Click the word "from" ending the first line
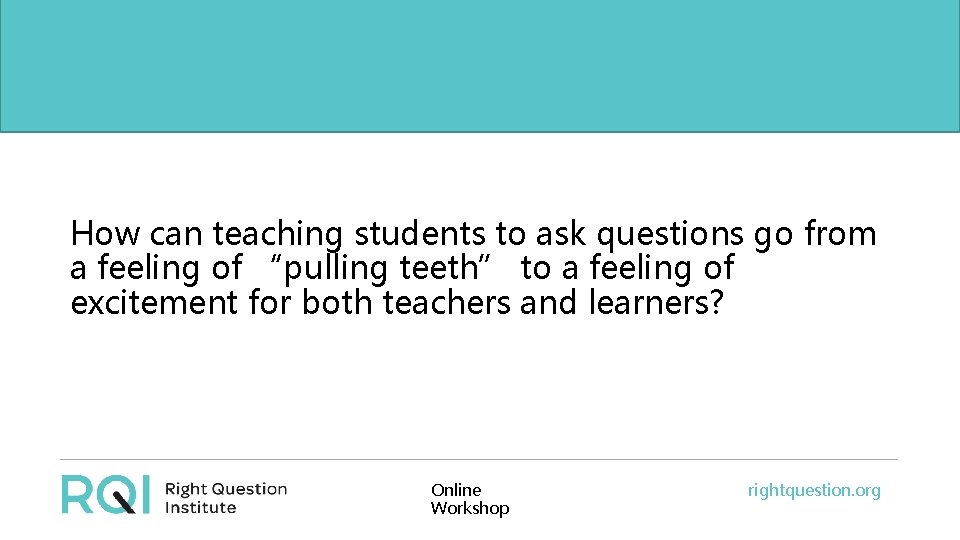The width and height of the screenshot is (960, 540). 840,234
